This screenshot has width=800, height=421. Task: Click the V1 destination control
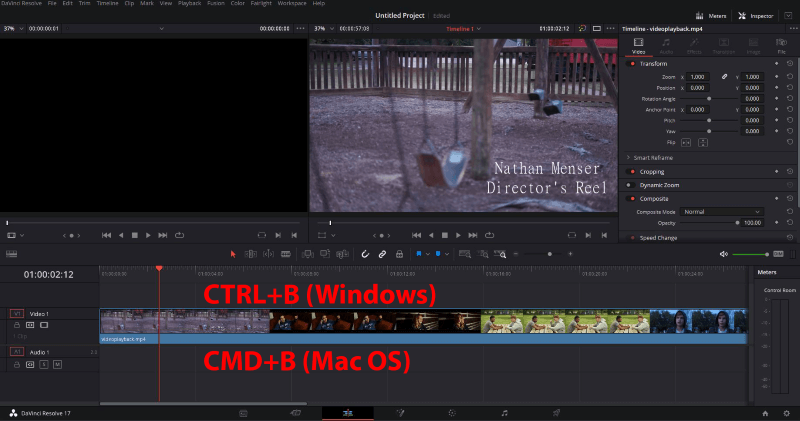click(17, 314)
